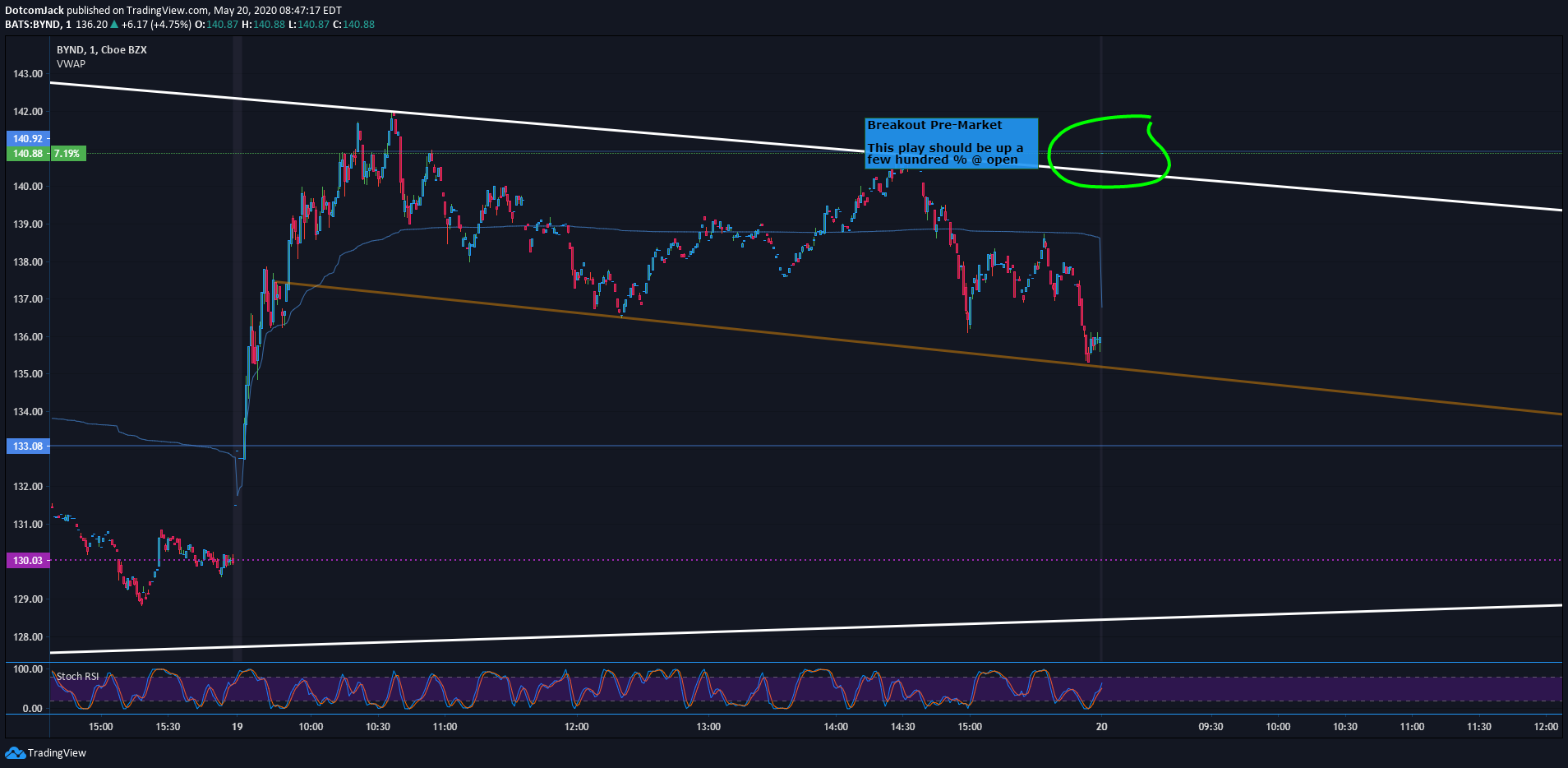Select the BYND, 1, Cboe BZX title
This screenshot has height=768, width=1568.
[x=102, y=50]
